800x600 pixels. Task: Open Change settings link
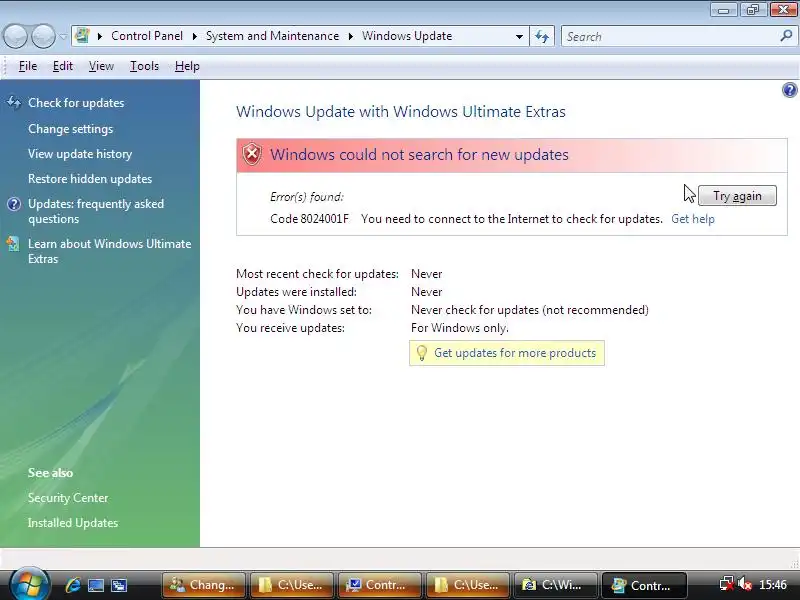click(70, 129)
